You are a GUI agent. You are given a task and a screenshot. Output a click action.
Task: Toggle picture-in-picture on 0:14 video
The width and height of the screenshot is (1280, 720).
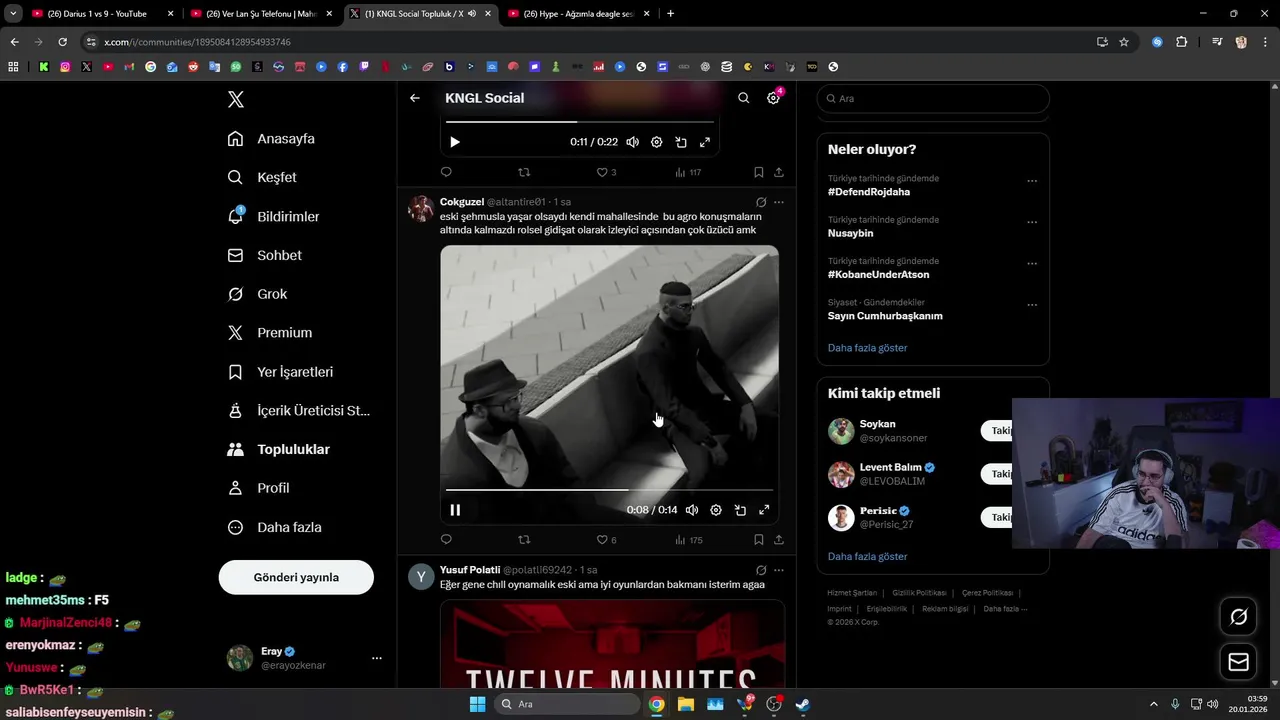click(x=740, y=510)
